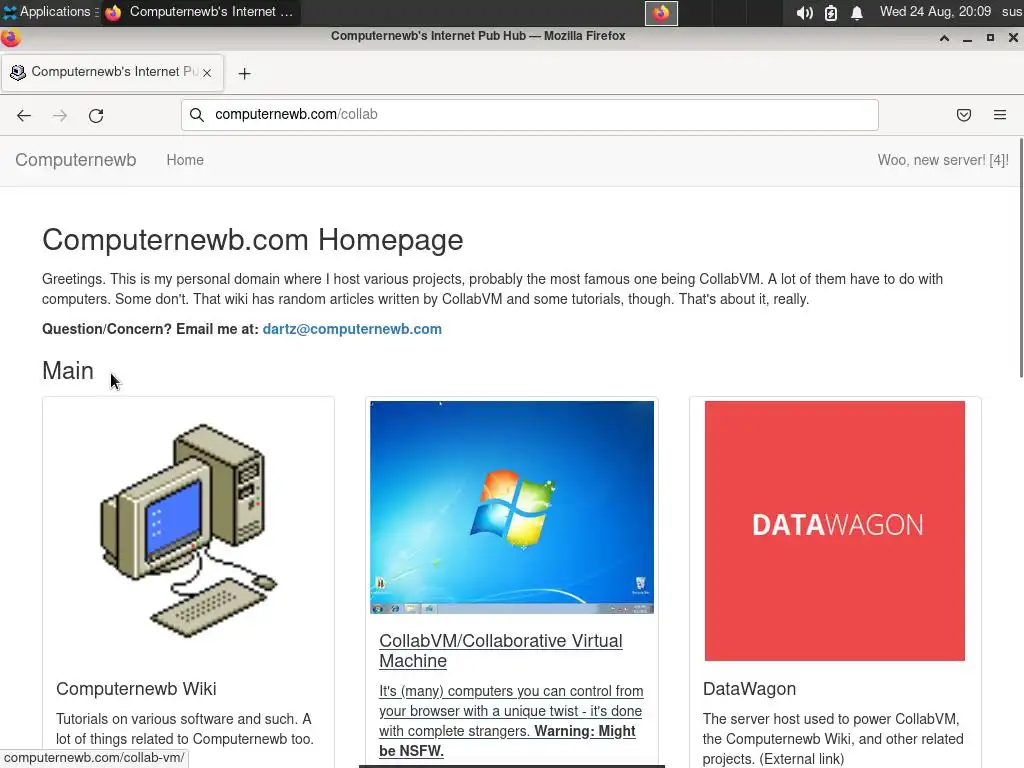Screen dimensions: 1024x768
Task: Click the volume icon in system tray
Action: click(x=805, y=12)
